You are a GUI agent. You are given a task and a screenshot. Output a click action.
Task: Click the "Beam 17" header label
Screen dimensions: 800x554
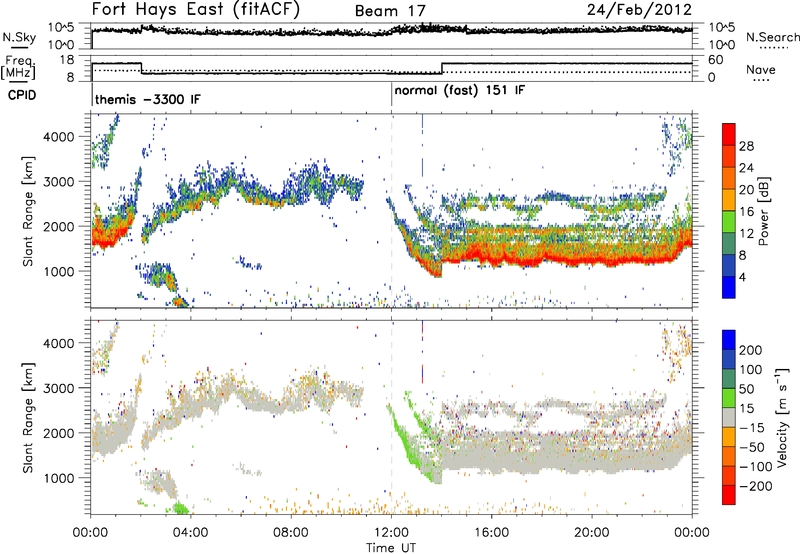coord(390,11)
